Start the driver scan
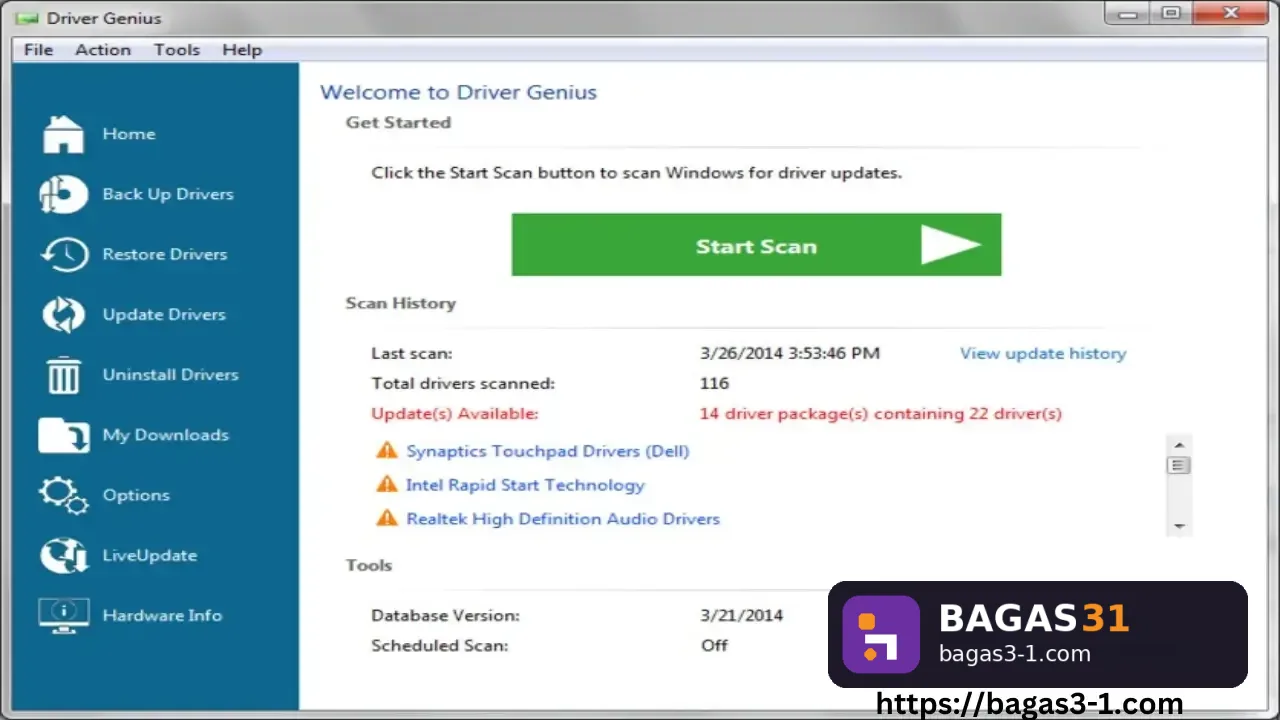 tap(756, 245)
